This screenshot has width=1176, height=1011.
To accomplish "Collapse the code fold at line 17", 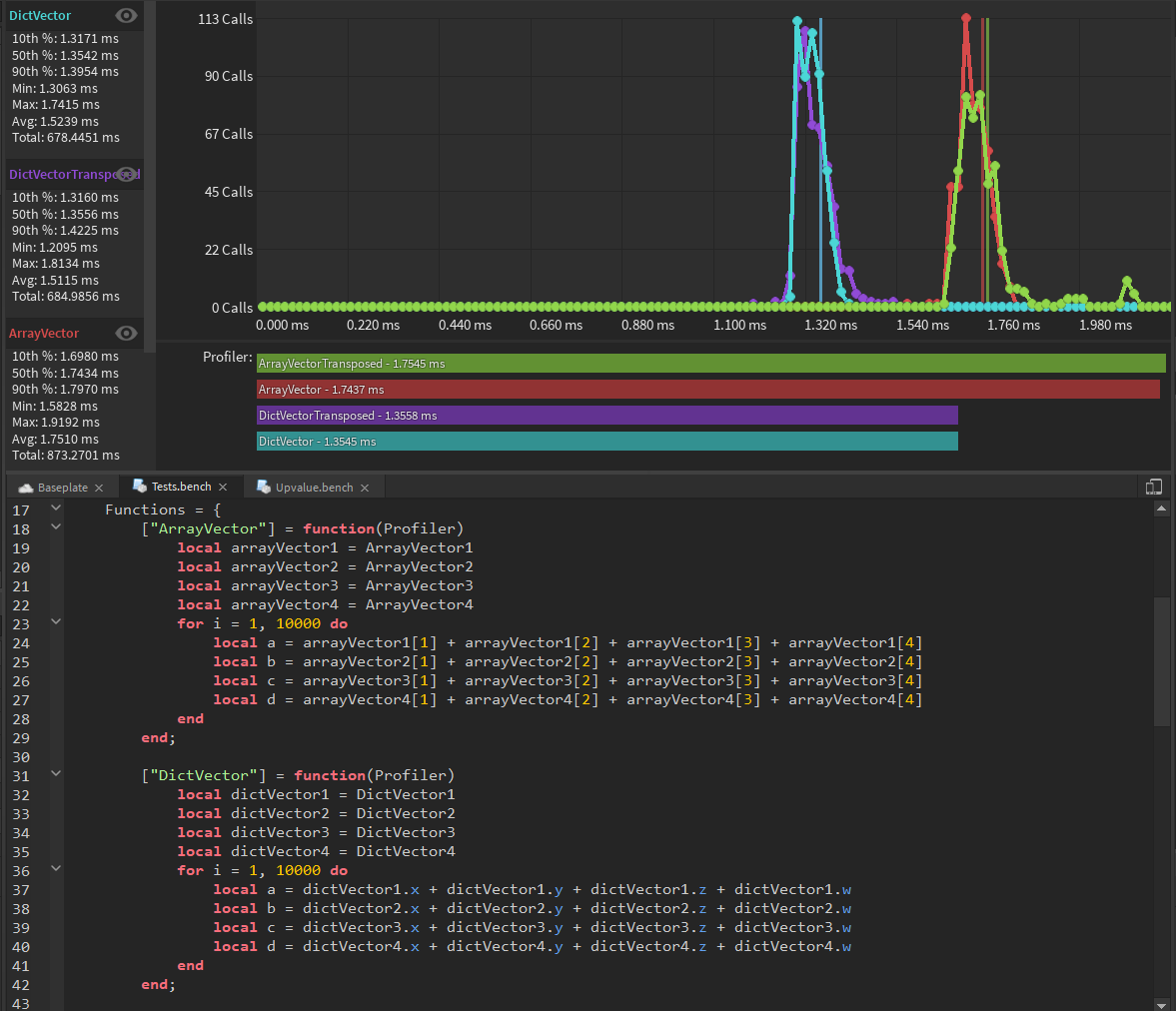I will point(56,509).
